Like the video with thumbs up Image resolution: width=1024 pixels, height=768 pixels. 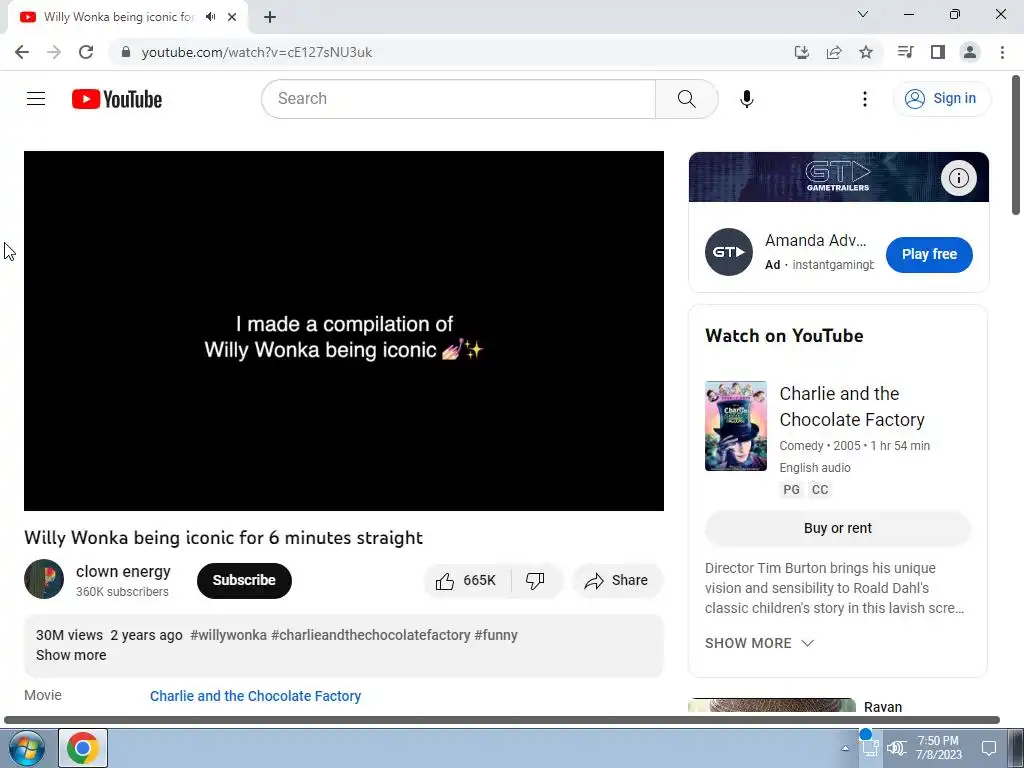pos(466,581)
